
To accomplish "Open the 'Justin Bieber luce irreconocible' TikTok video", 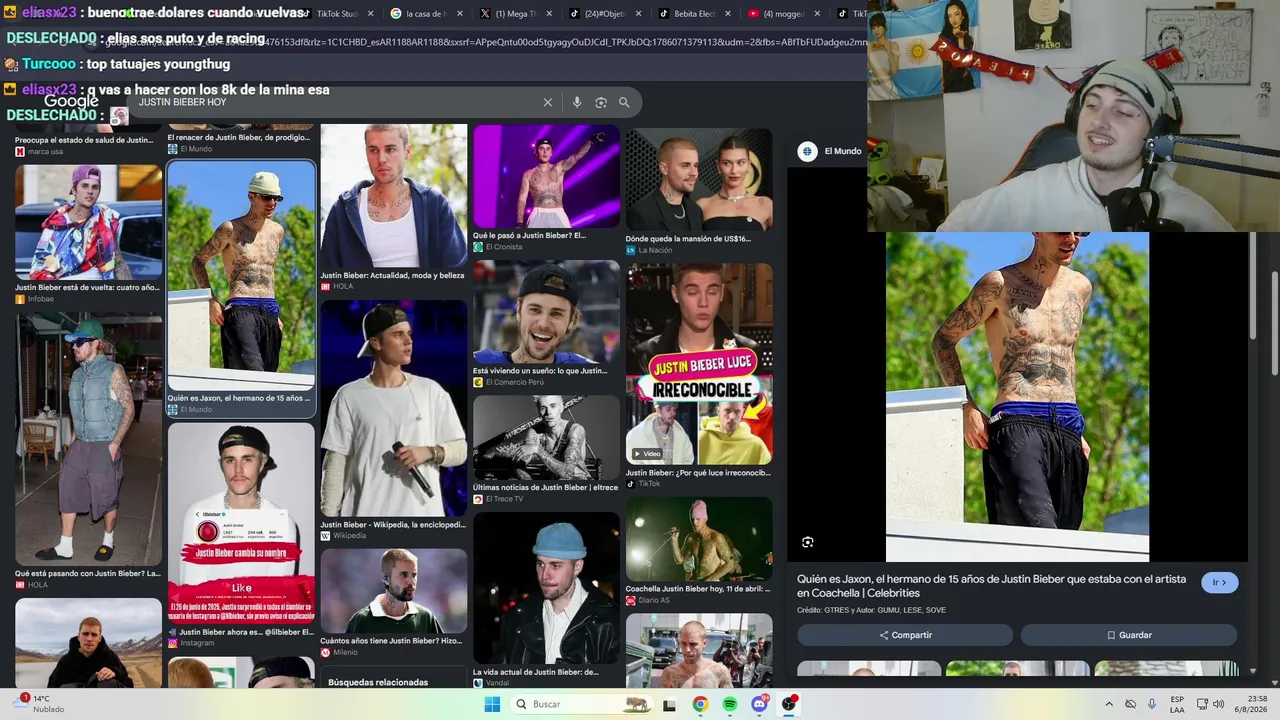I will [x=699, y=364].
